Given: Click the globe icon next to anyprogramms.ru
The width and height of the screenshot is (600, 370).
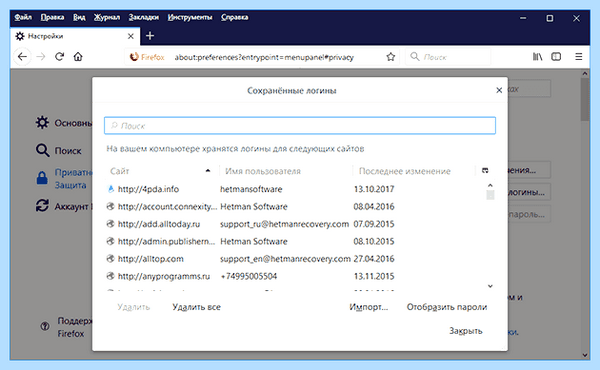Looking at the screenshot, I should (x=111, y=276).
